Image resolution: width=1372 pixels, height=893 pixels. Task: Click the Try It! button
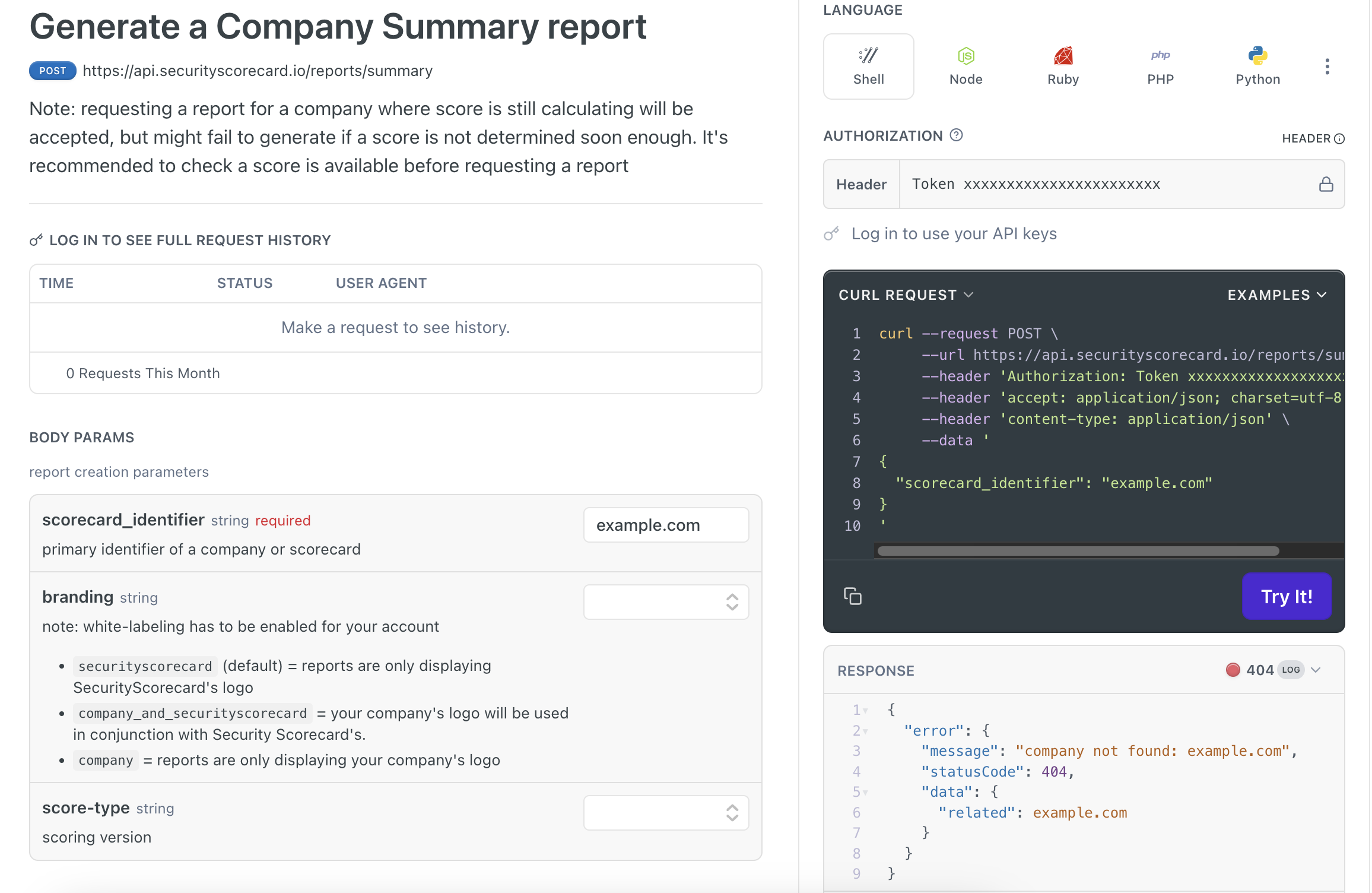[x=1287, y=596]
